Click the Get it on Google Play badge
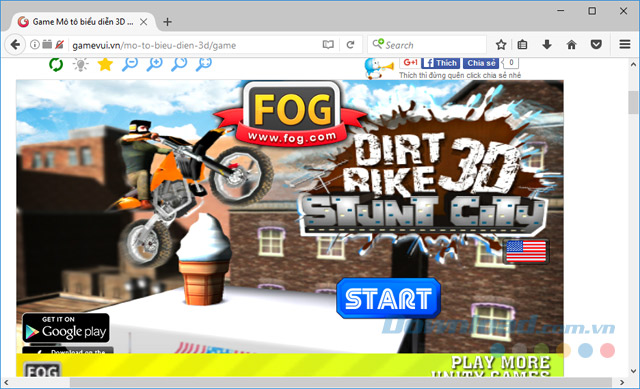Image resolution: width=640 pixels, height=389 pixels. pos(66,328)
